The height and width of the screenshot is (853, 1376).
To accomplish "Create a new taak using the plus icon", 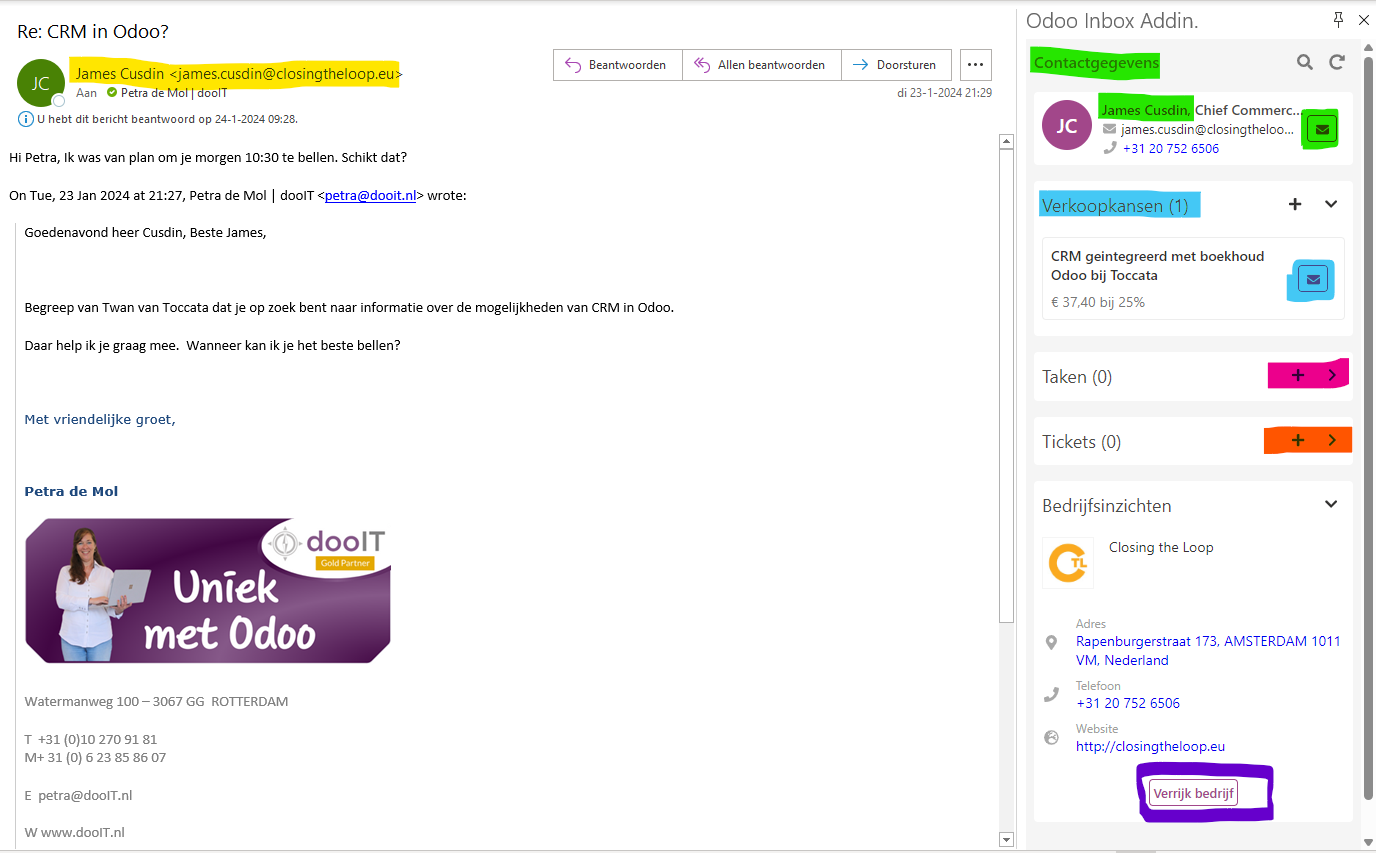I will [x=1295, y=375].
